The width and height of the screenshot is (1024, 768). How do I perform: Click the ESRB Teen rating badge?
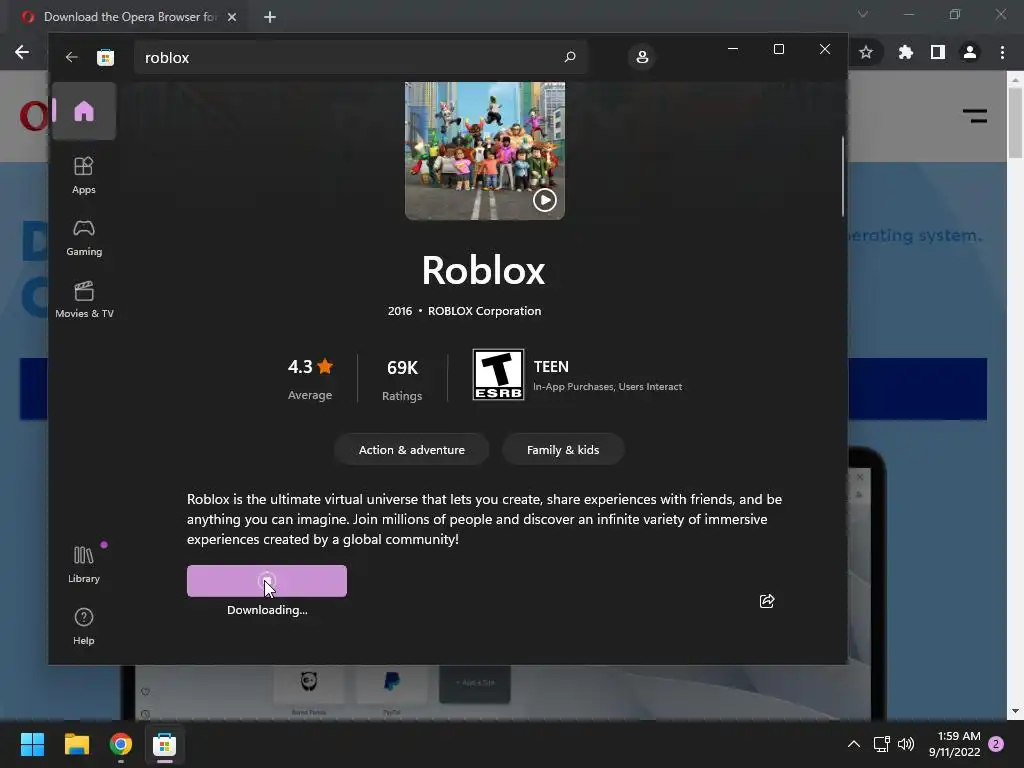498,374
